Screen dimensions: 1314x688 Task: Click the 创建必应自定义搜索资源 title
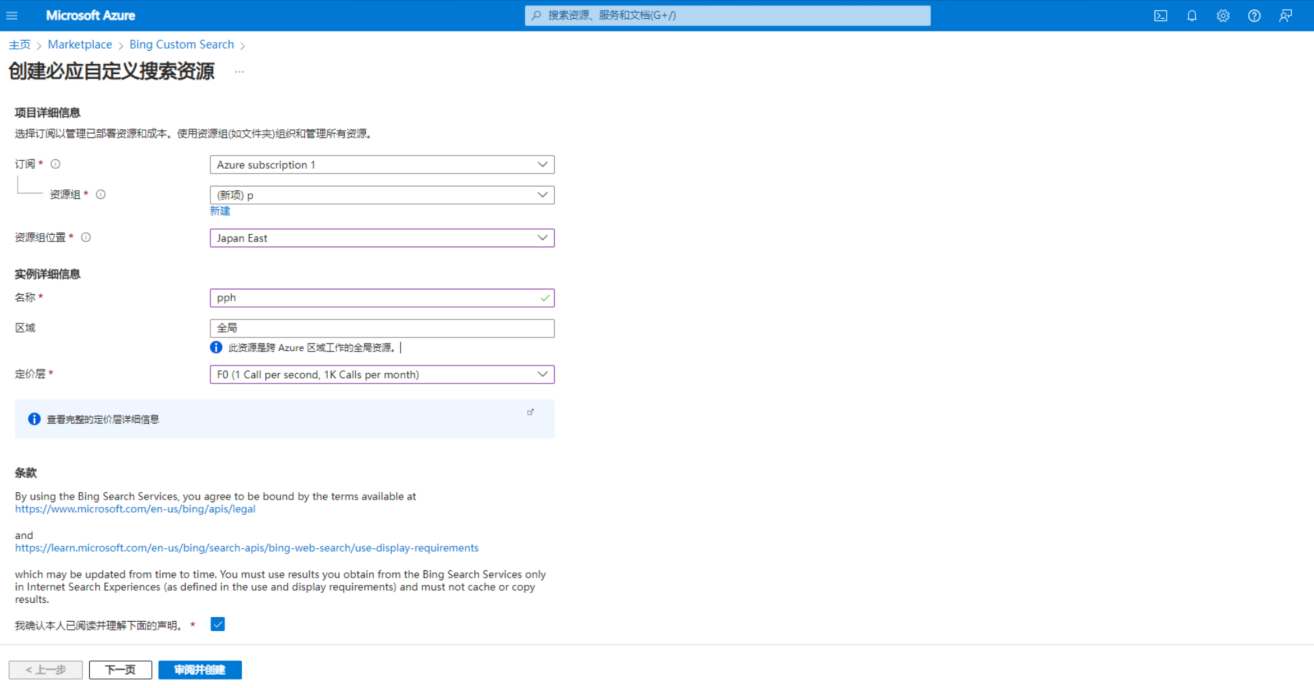point(111,72)
